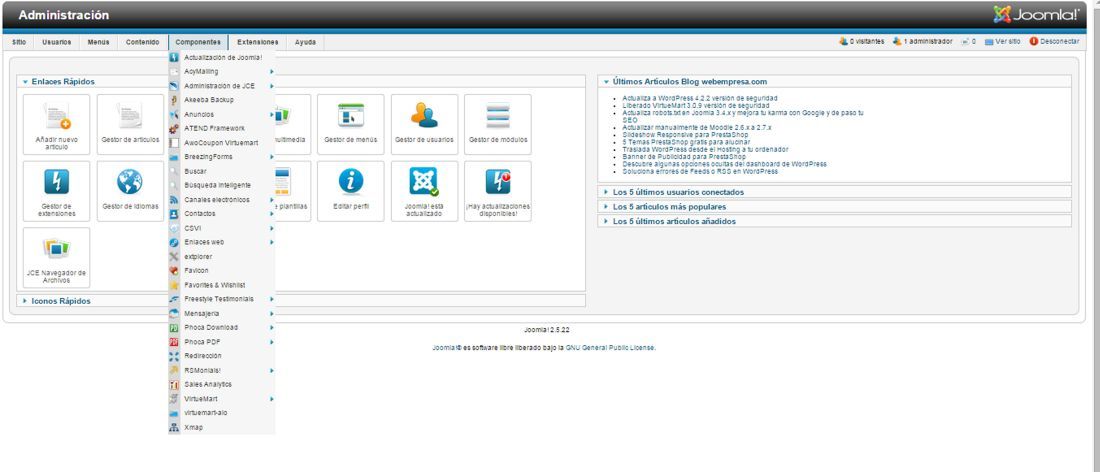Open GNU General Public License link
Viewport: 1100px width, 472px height.
click(611, 347)
